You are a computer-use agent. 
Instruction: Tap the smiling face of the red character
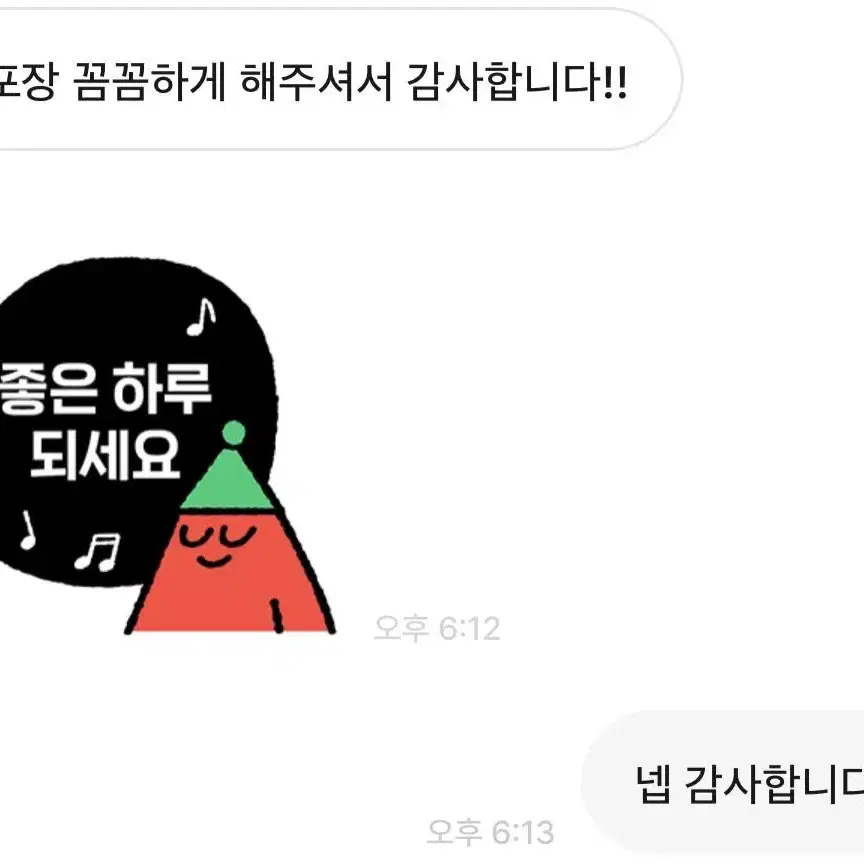[x=218, y=544]
